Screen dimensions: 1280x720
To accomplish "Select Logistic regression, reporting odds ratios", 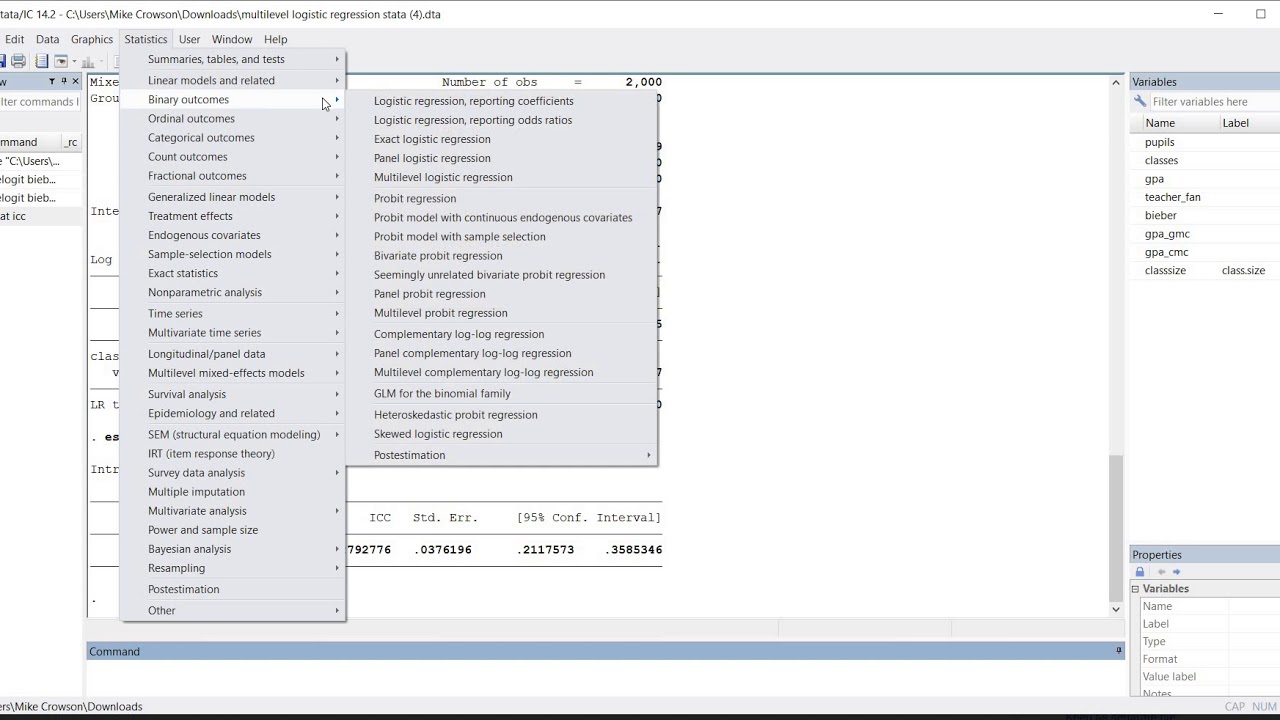I will tap(501, 120).
